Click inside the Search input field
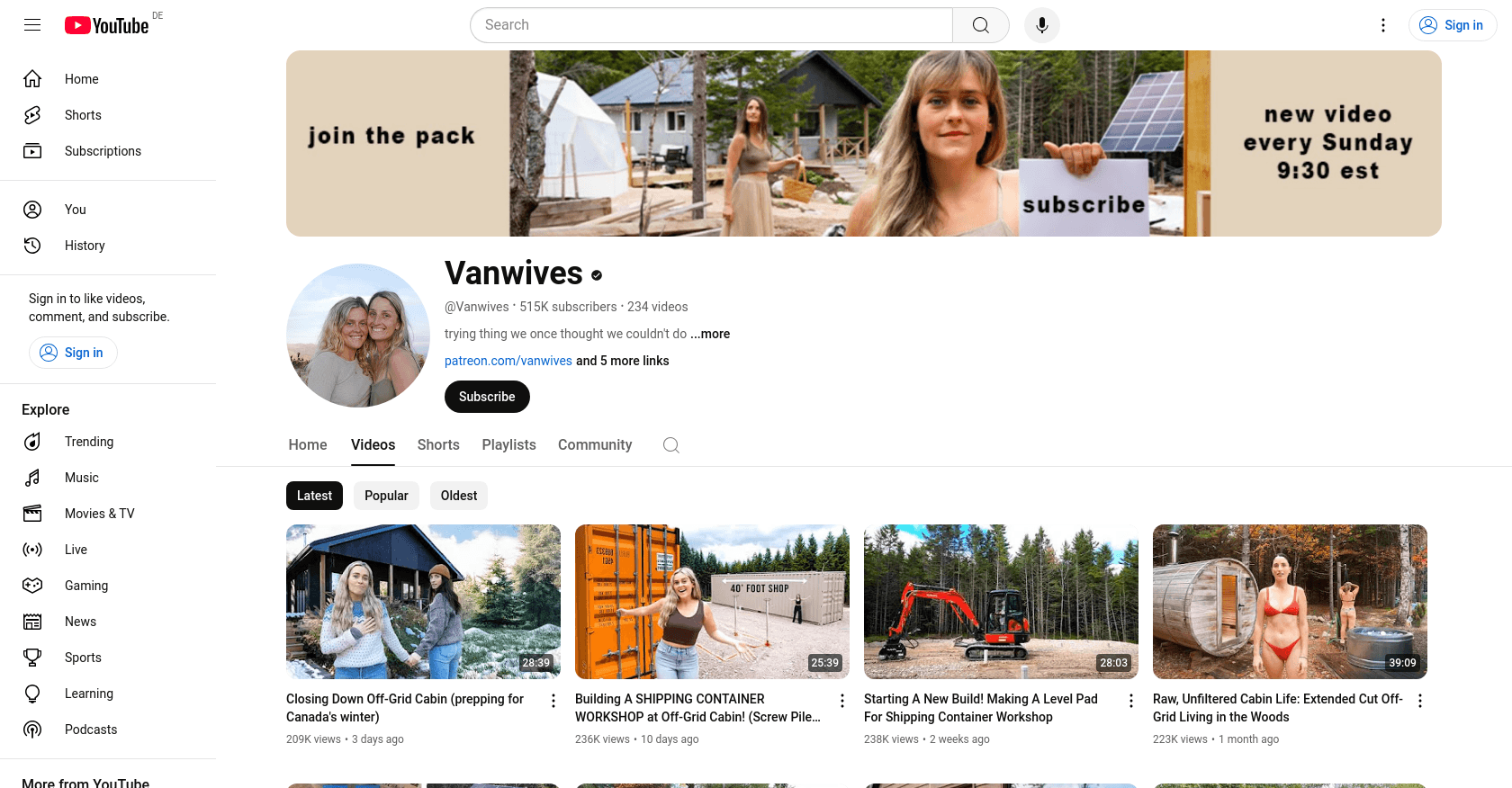Image resolution: width=1512 pixels, height=788 pixels. (x=711, y=25)
